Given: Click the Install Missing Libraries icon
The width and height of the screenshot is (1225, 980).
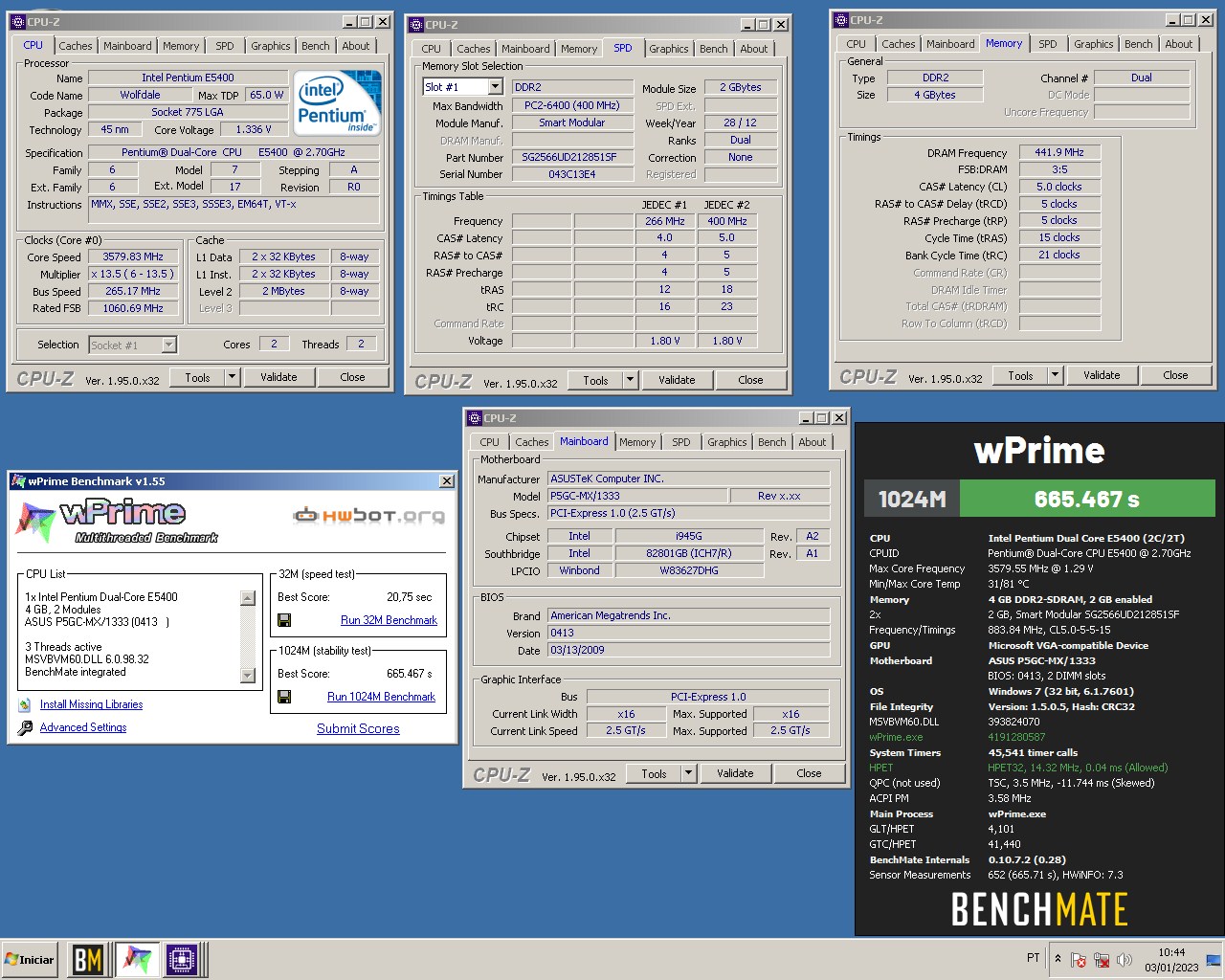Looking at the screenshot, I should (25, 705).
